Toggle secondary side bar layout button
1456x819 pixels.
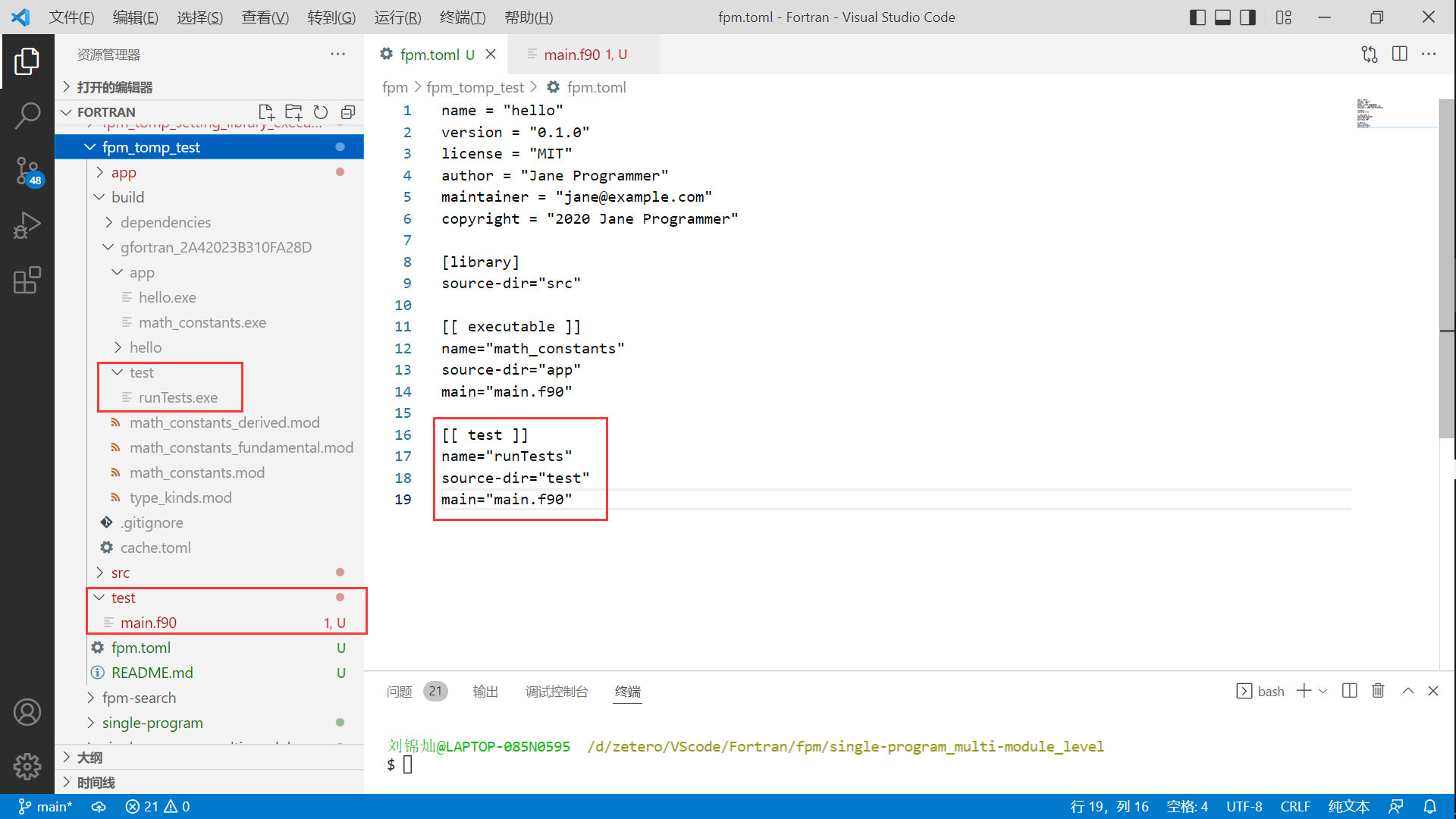pyautogui.click(x=1247, y=17)
